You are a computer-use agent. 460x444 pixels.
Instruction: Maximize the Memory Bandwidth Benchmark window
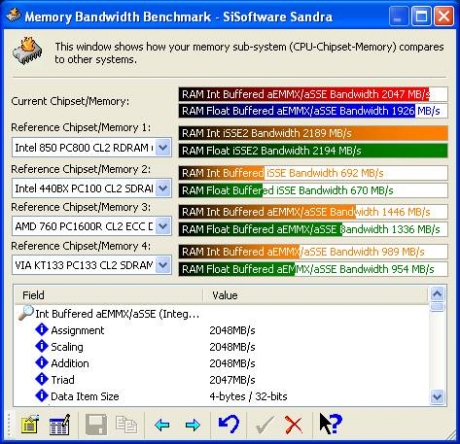tap(421, 16)
